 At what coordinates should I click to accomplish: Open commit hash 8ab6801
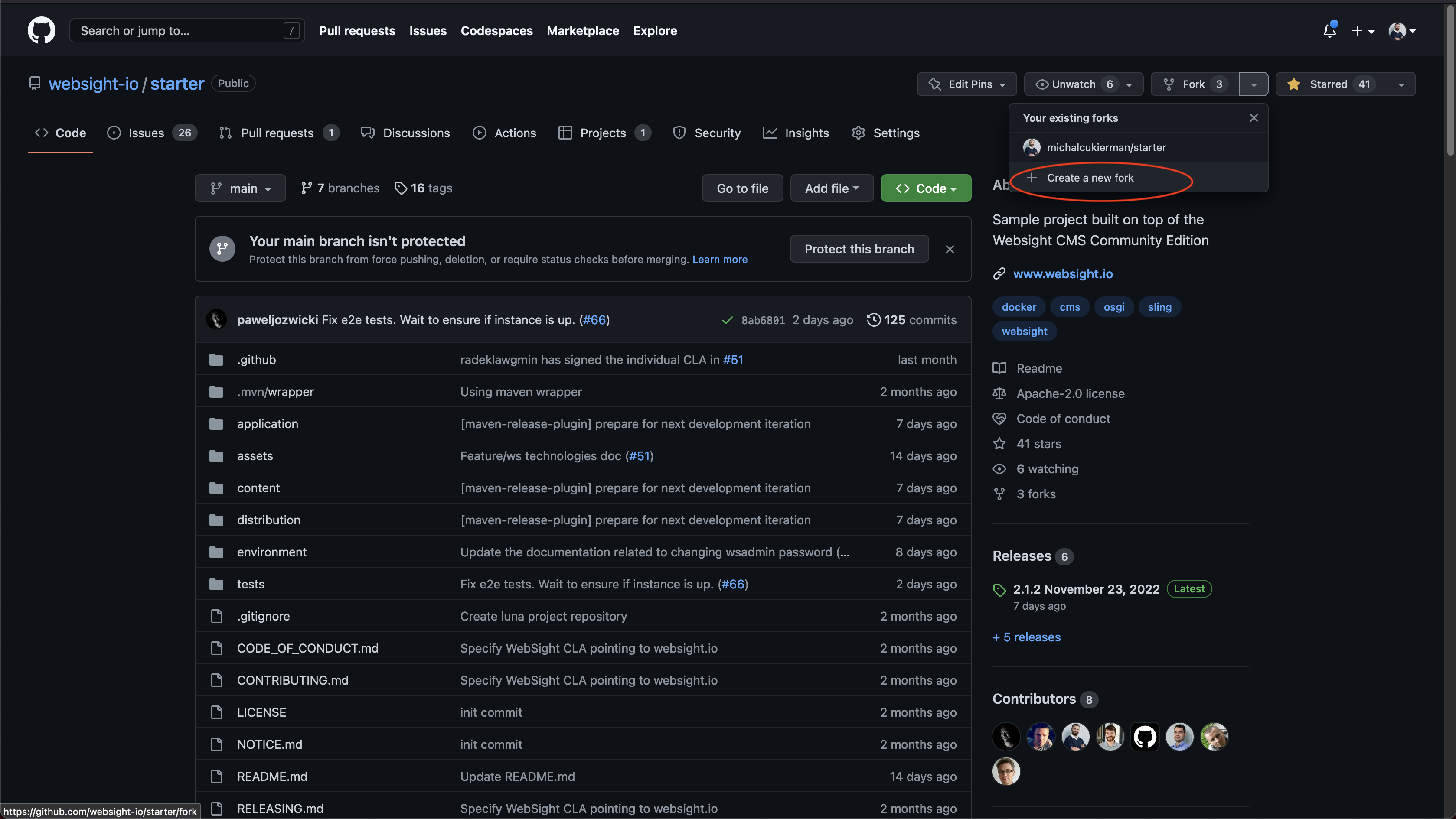(x=763, y=320)
